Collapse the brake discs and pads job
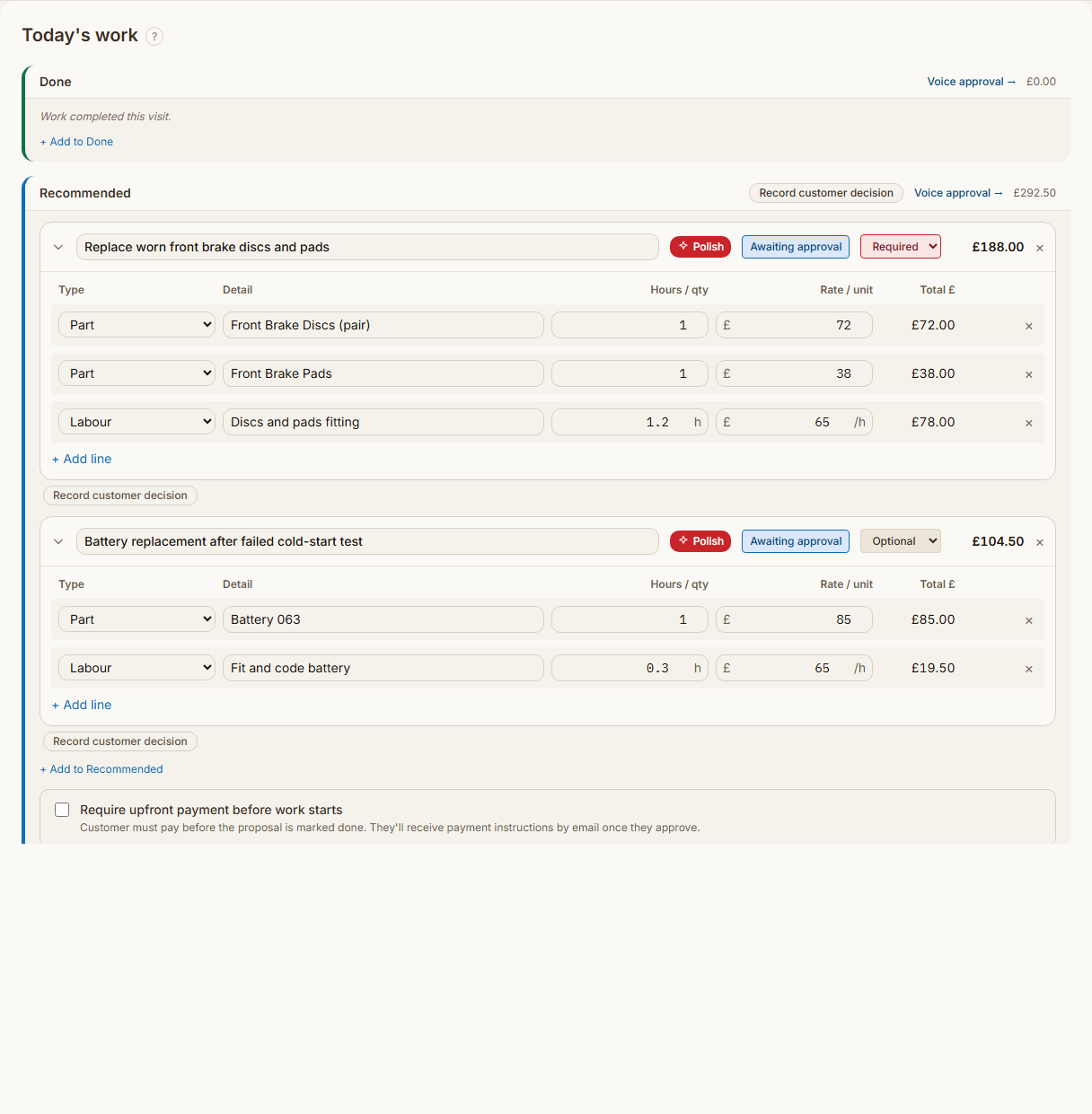1092x1114 pixels. [58, 247]
